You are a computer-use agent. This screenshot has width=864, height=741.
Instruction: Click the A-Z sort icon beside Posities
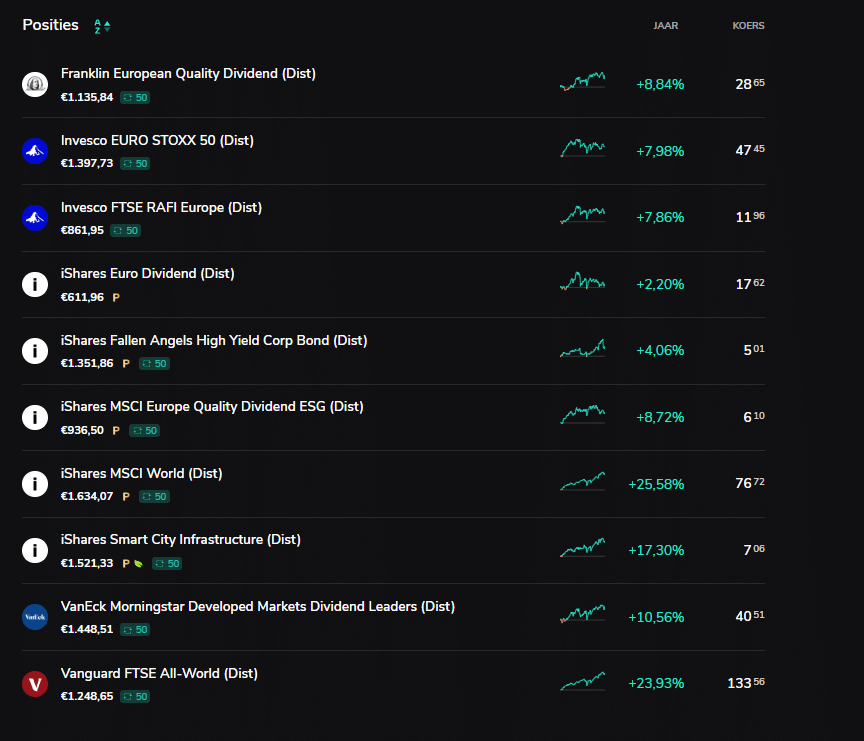point(102,26)
